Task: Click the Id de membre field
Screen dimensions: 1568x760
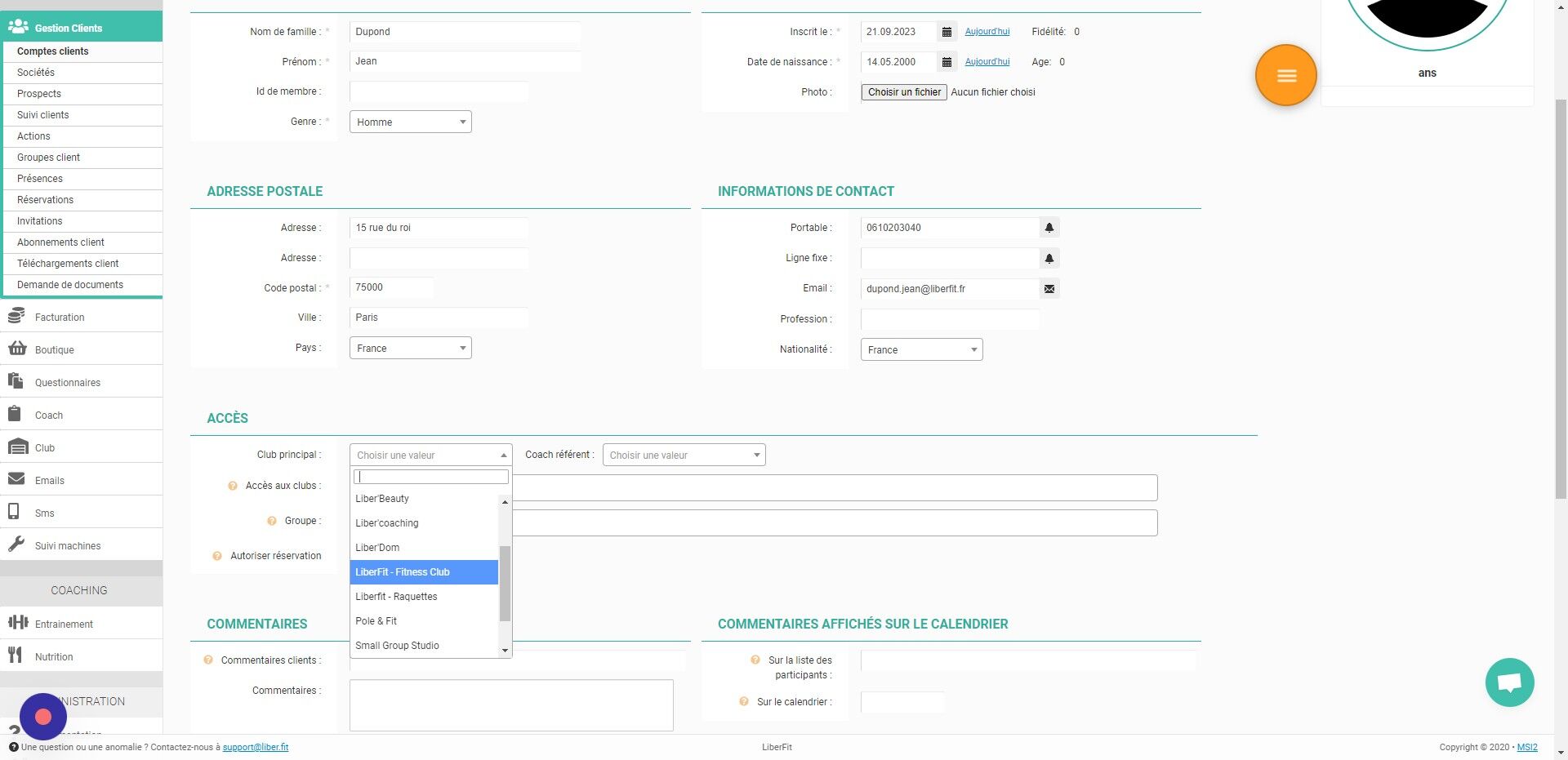Action: point(439,91)
